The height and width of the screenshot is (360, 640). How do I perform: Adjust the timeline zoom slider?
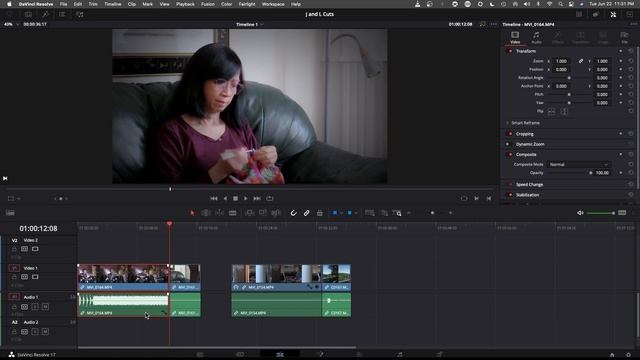point(431,213)
